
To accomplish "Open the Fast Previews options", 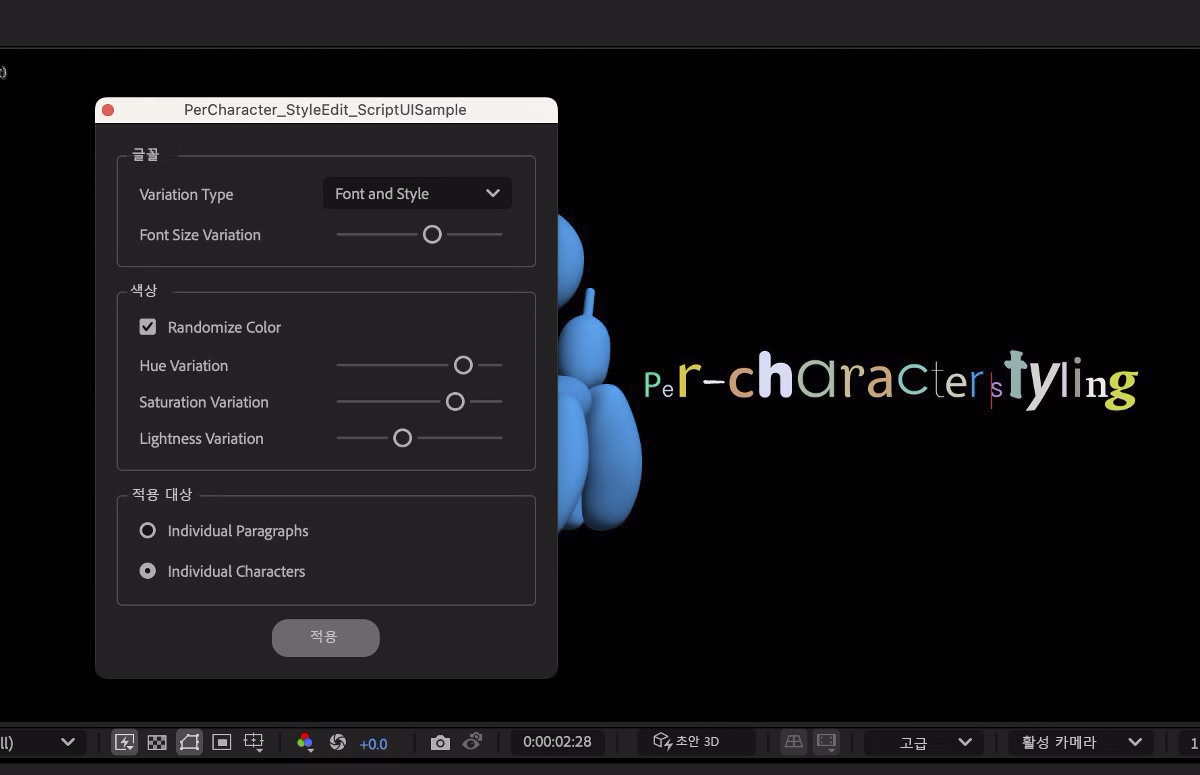I will tap(125, 742).
